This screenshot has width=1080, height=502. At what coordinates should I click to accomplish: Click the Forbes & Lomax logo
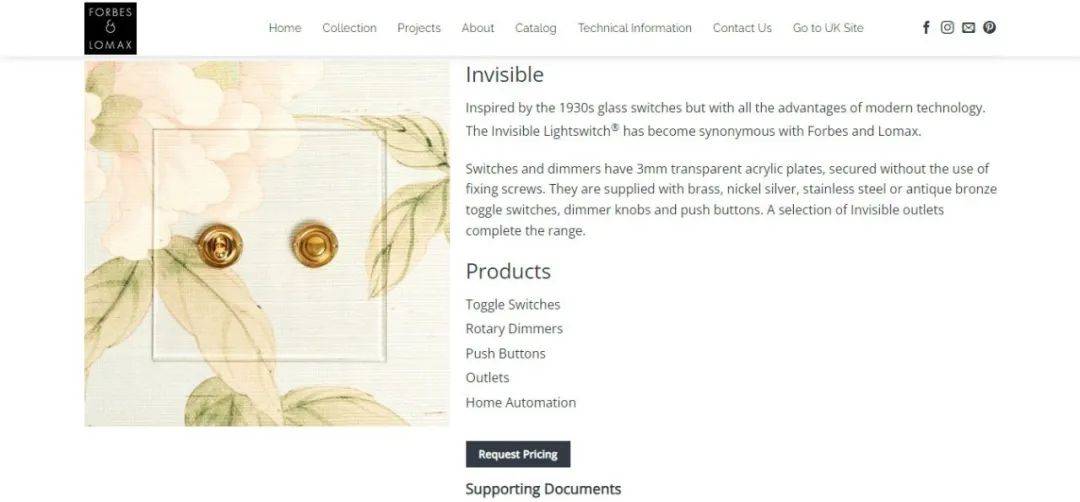click(x=110, y=28)
